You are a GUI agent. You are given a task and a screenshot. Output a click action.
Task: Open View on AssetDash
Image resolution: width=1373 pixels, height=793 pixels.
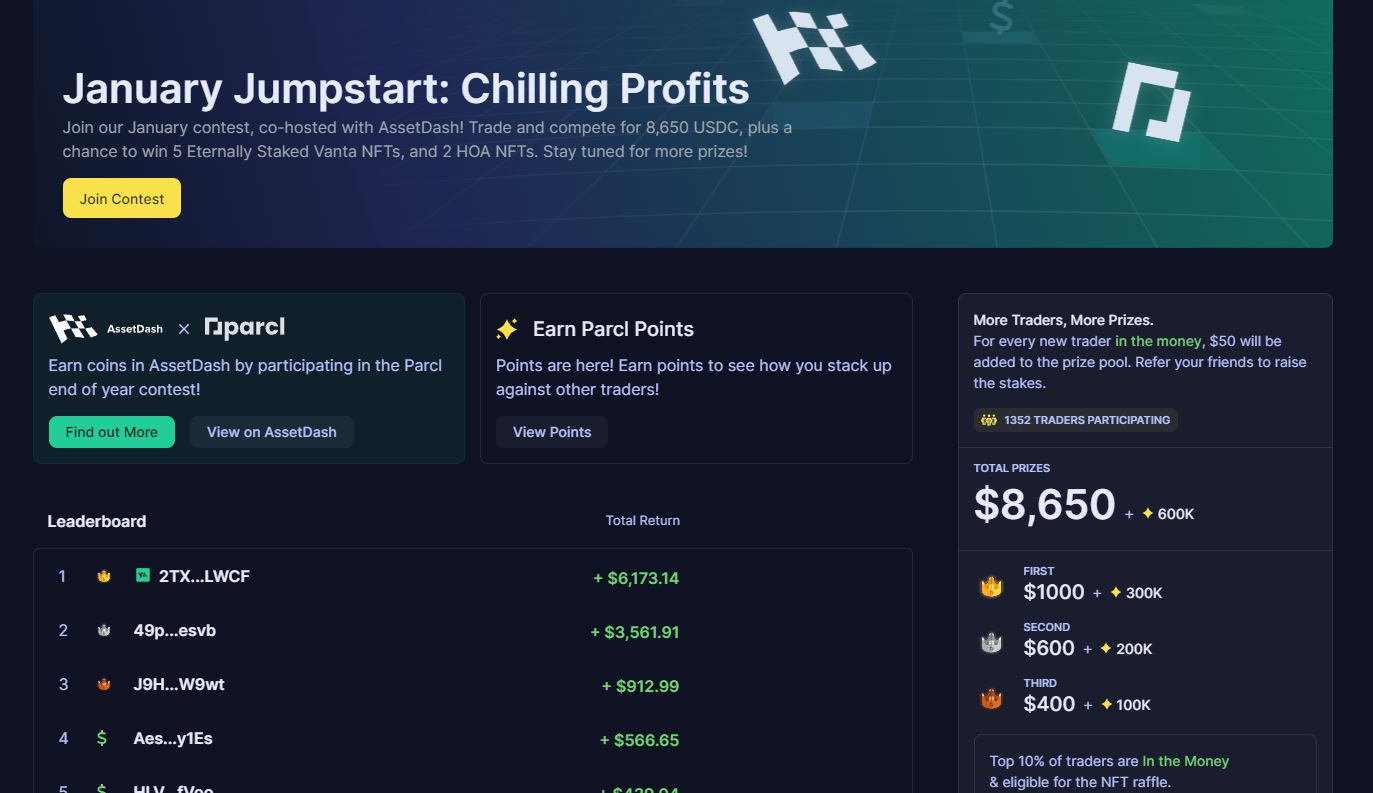(271, 432)
